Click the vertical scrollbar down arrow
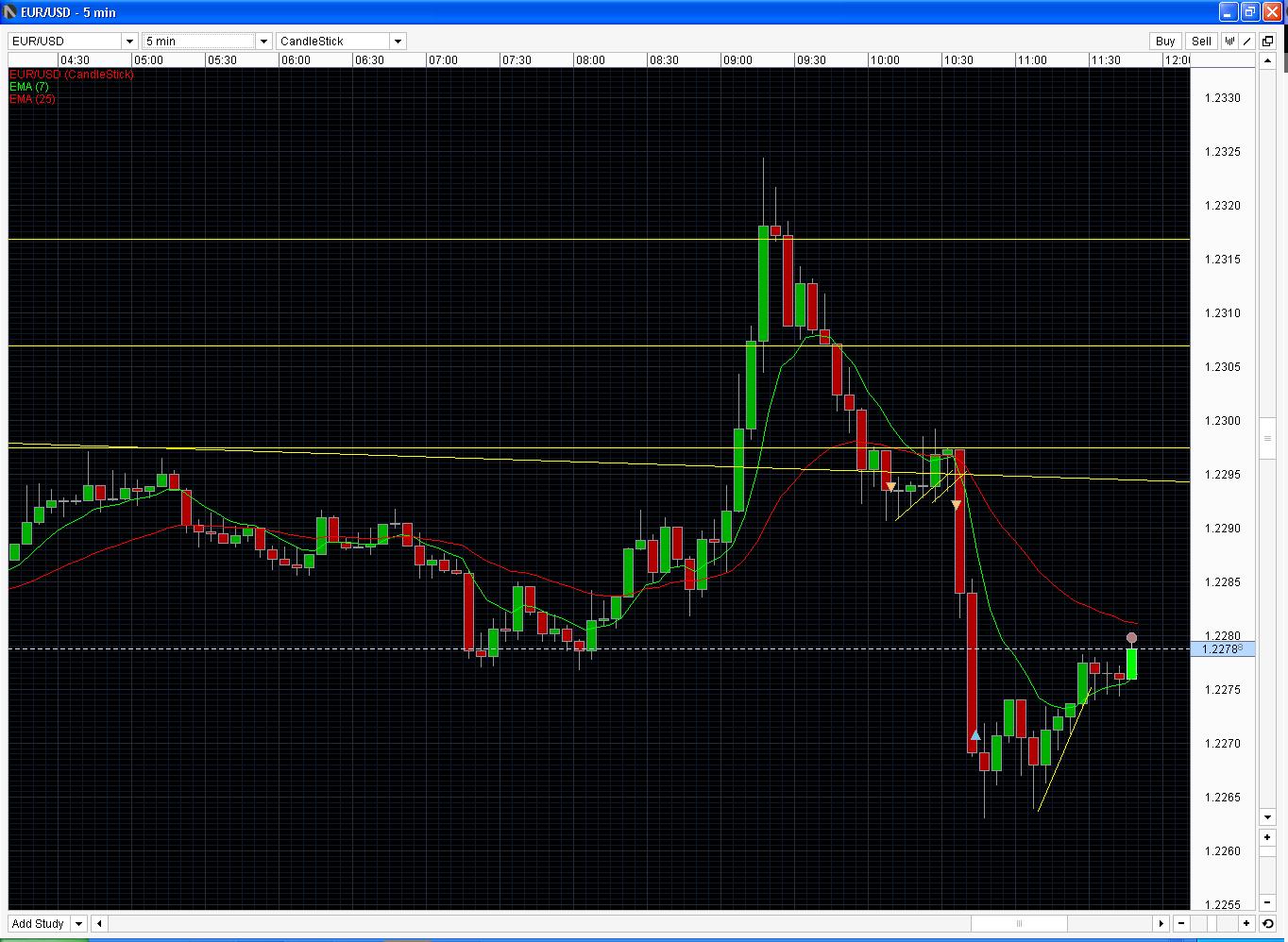The height and width of the screenshot is (942, 1288). (1268, 817)
